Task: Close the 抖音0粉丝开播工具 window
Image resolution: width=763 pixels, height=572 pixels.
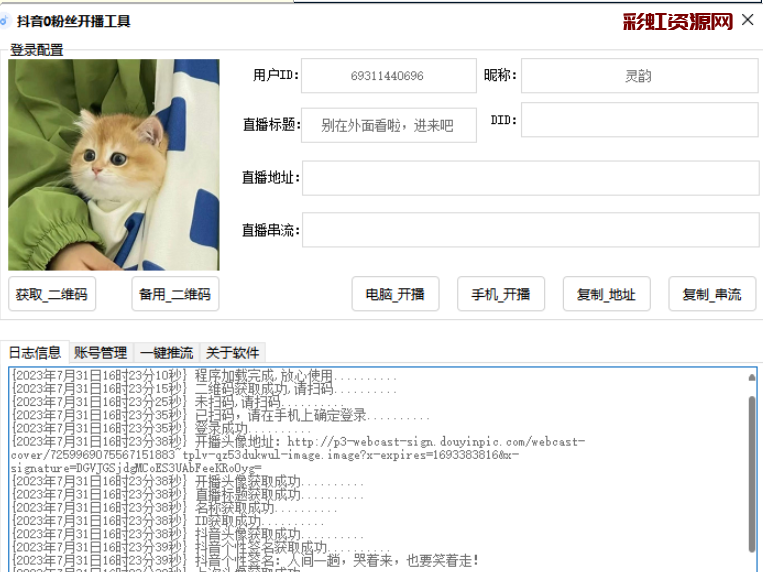Action: tap(747, 20)
